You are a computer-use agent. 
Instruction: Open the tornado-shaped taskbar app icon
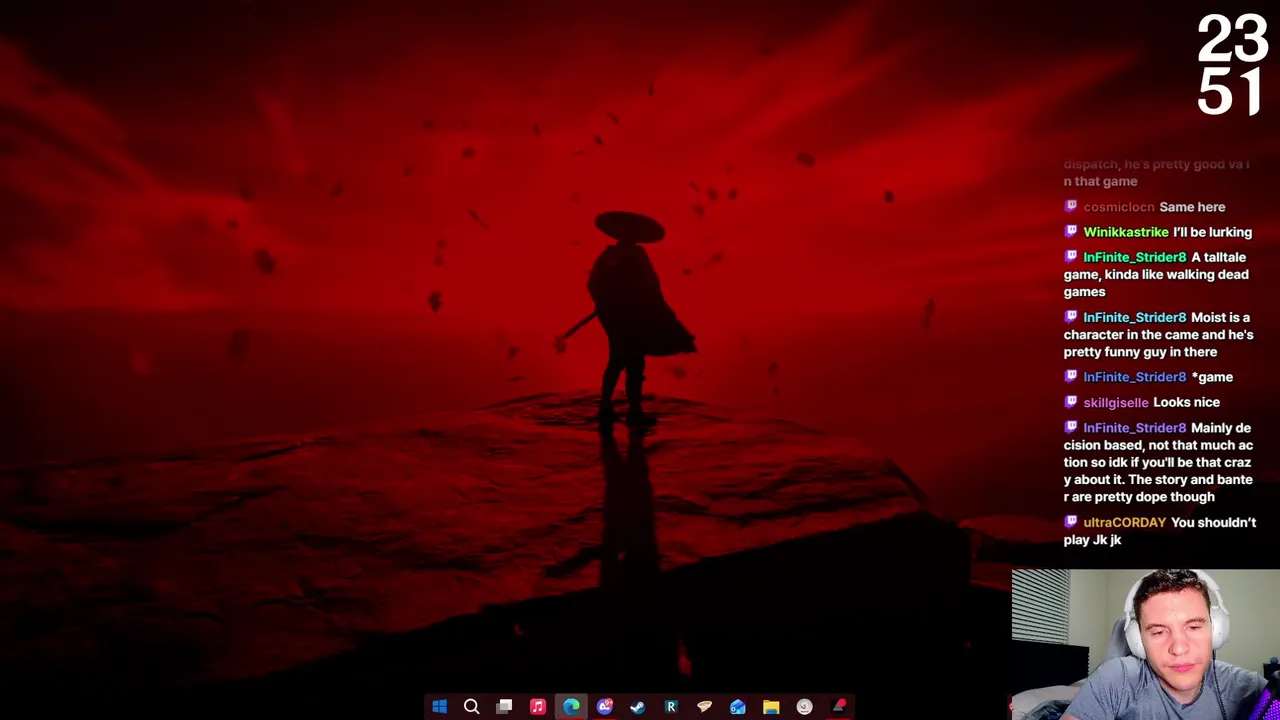704,707
